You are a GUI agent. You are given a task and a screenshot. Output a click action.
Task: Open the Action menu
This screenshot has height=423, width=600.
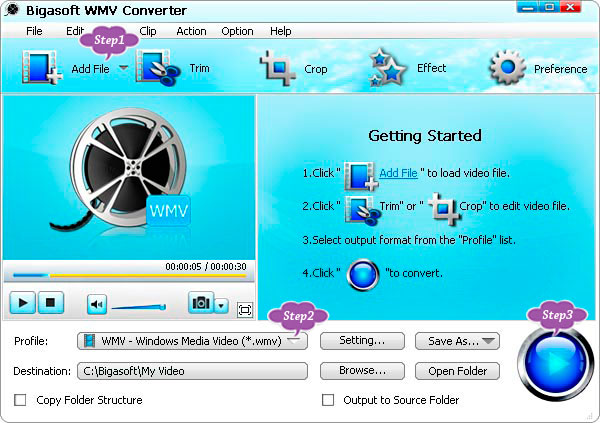pyautogui.click(x=191, y=31)
